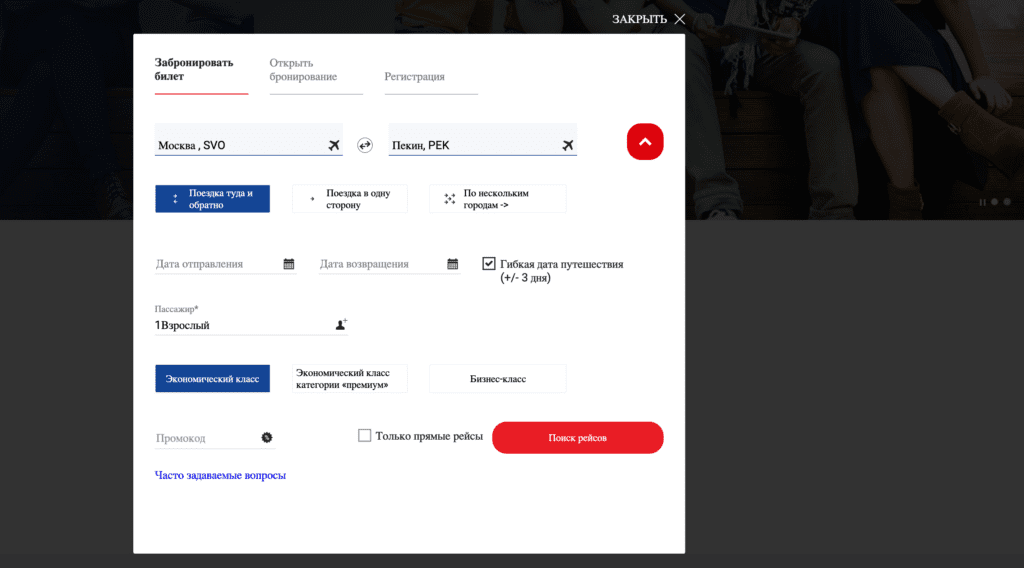Pause the background carousel slideshow
1024x568 pixels.
click(x=982, y=202)
